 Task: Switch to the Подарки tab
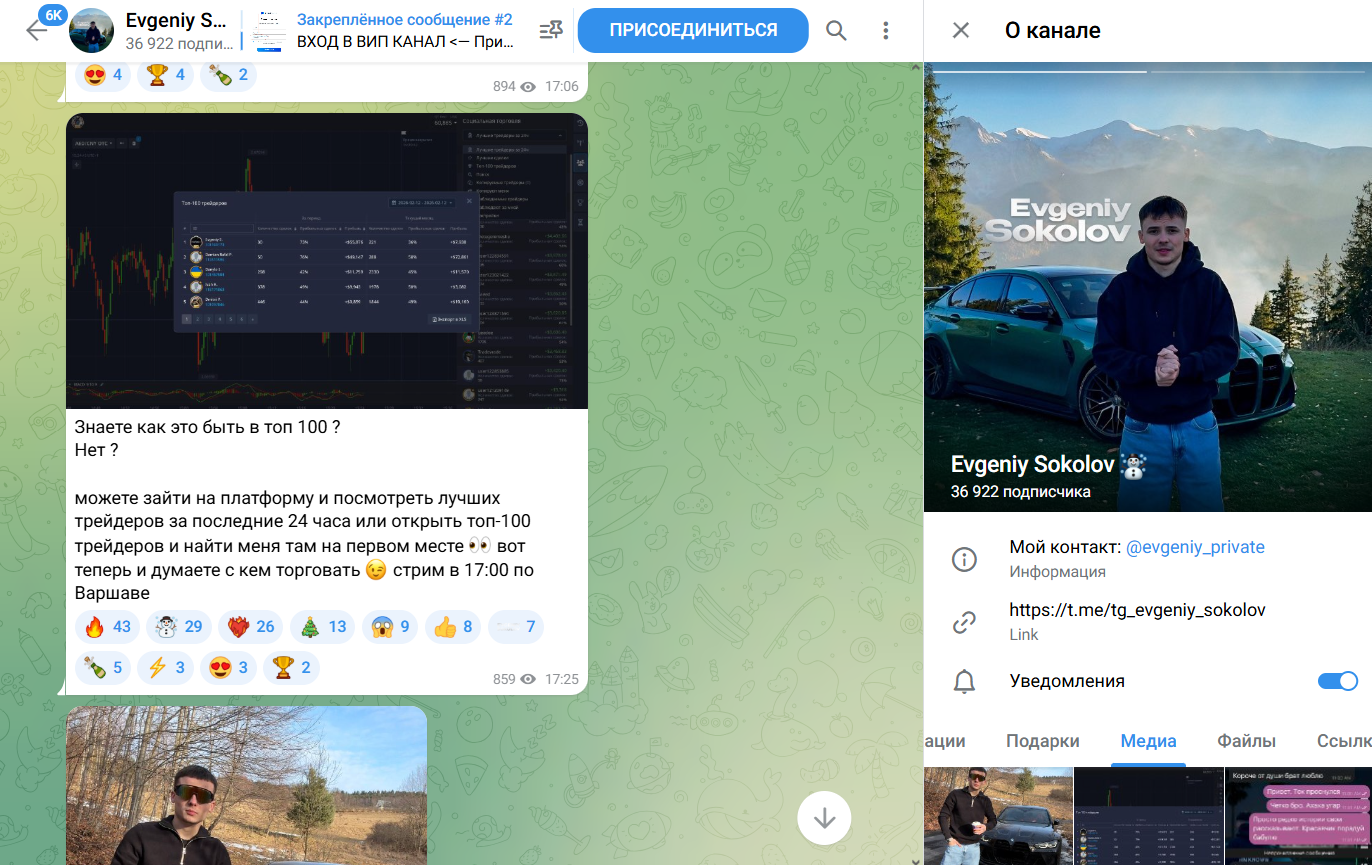[x=1042, y=741]
